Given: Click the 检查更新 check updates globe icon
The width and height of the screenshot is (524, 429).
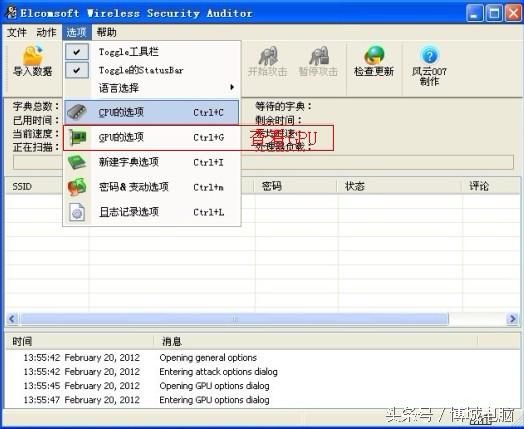Looking at the screenshot, I should [x=374, y=55].
